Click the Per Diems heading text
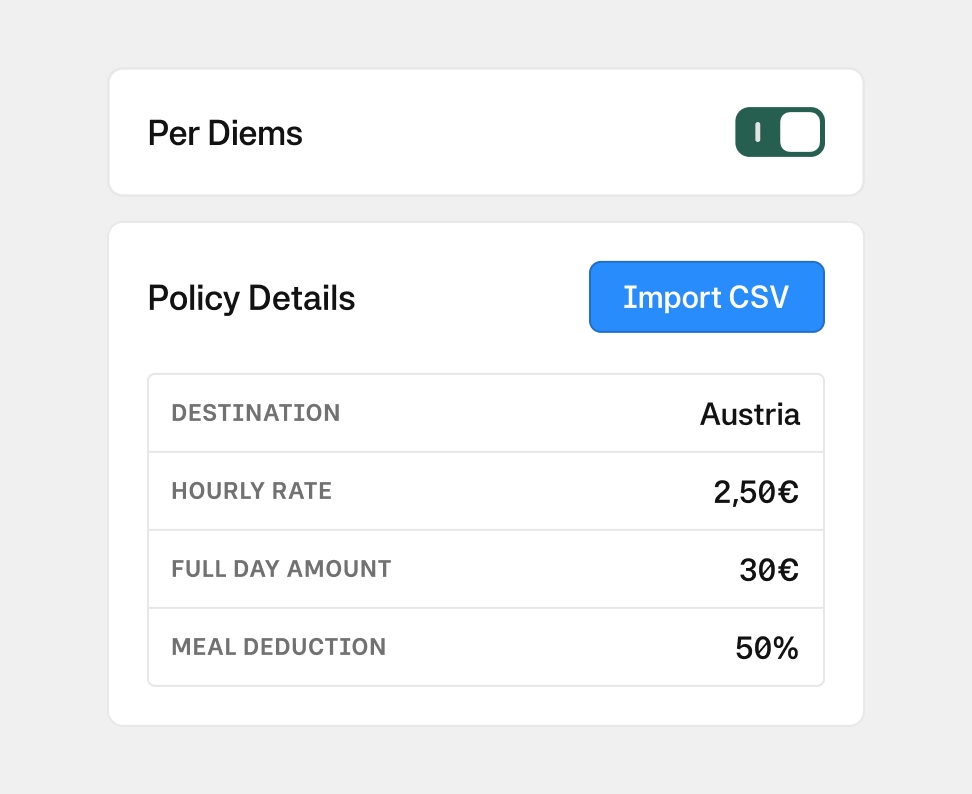 click(225, 133)
